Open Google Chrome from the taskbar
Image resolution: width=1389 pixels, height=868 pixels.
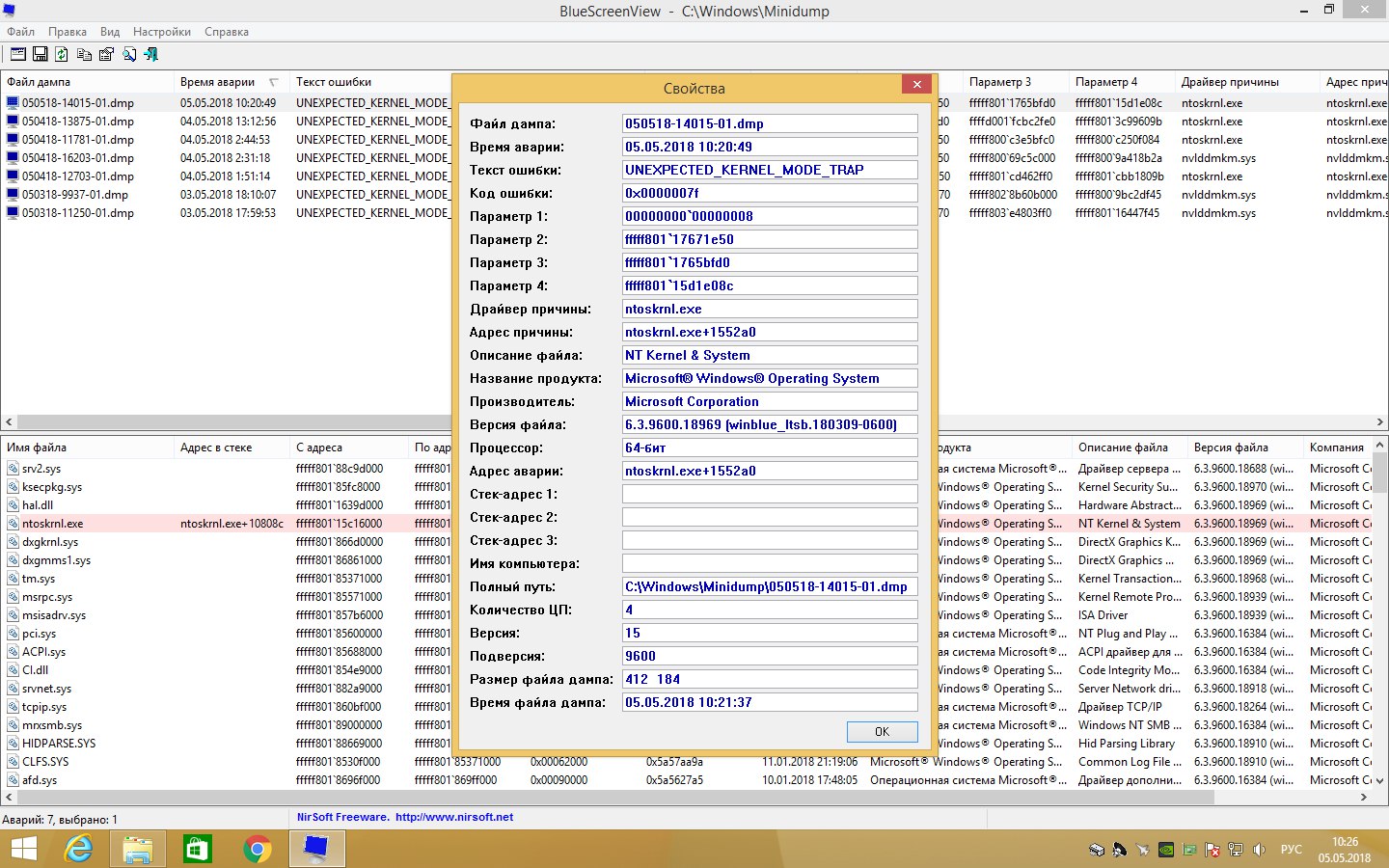pos(257,849)
